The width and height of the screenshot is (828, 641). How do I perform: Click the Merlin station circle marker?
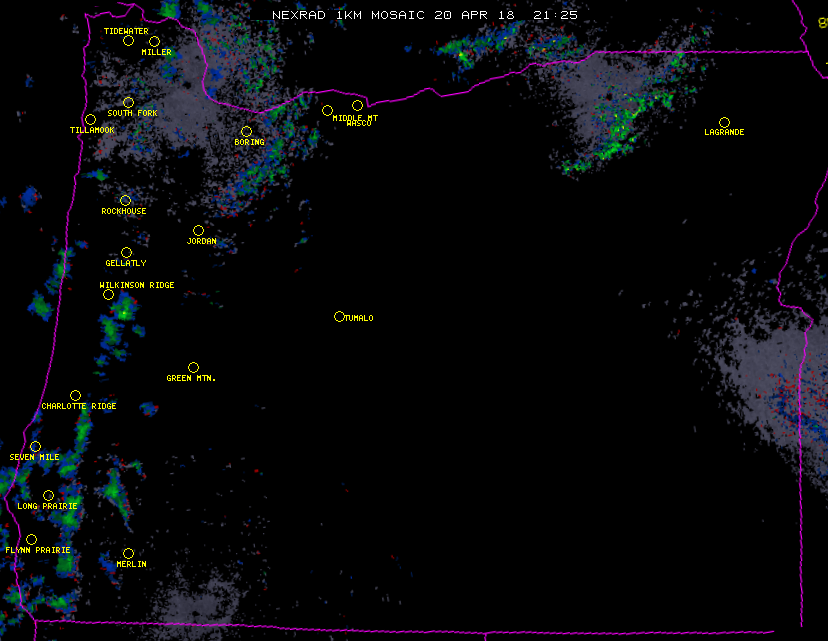[x=128, y=553]
